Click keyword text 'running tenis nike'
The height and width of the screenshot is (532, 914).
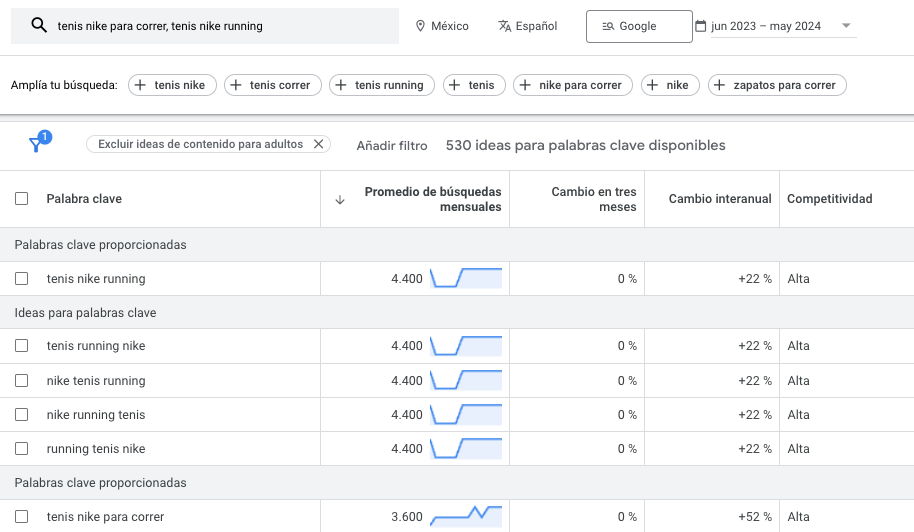click(x=96, y=449)
